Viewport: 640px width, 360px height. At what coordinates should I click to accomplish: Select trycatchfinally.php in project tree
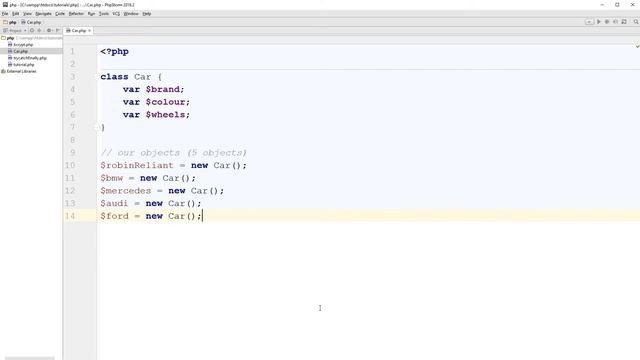(x=30, y=58)
